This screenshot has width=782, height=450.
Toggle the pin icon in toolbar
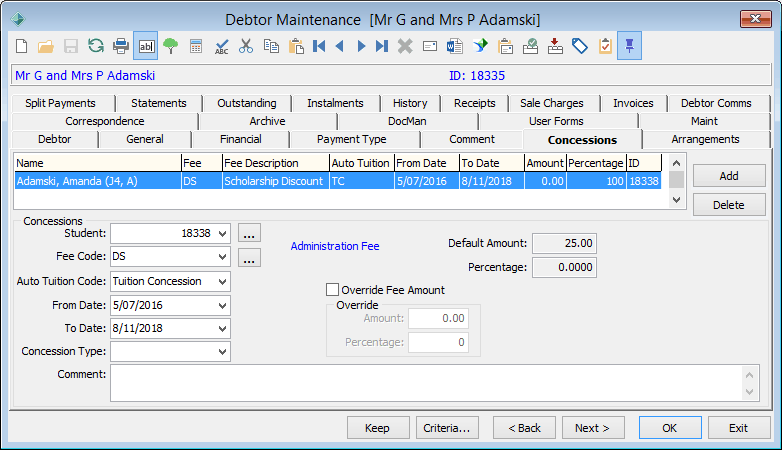(629, 46)
